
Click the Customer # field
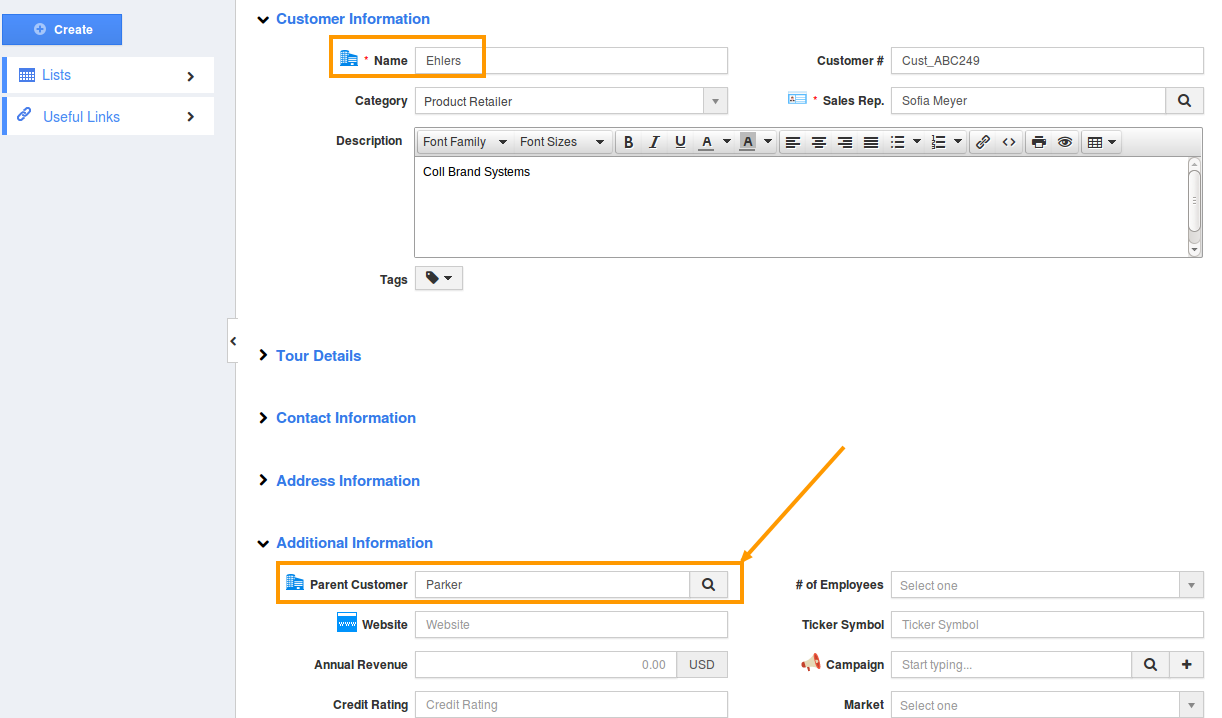click(1047, 61)
